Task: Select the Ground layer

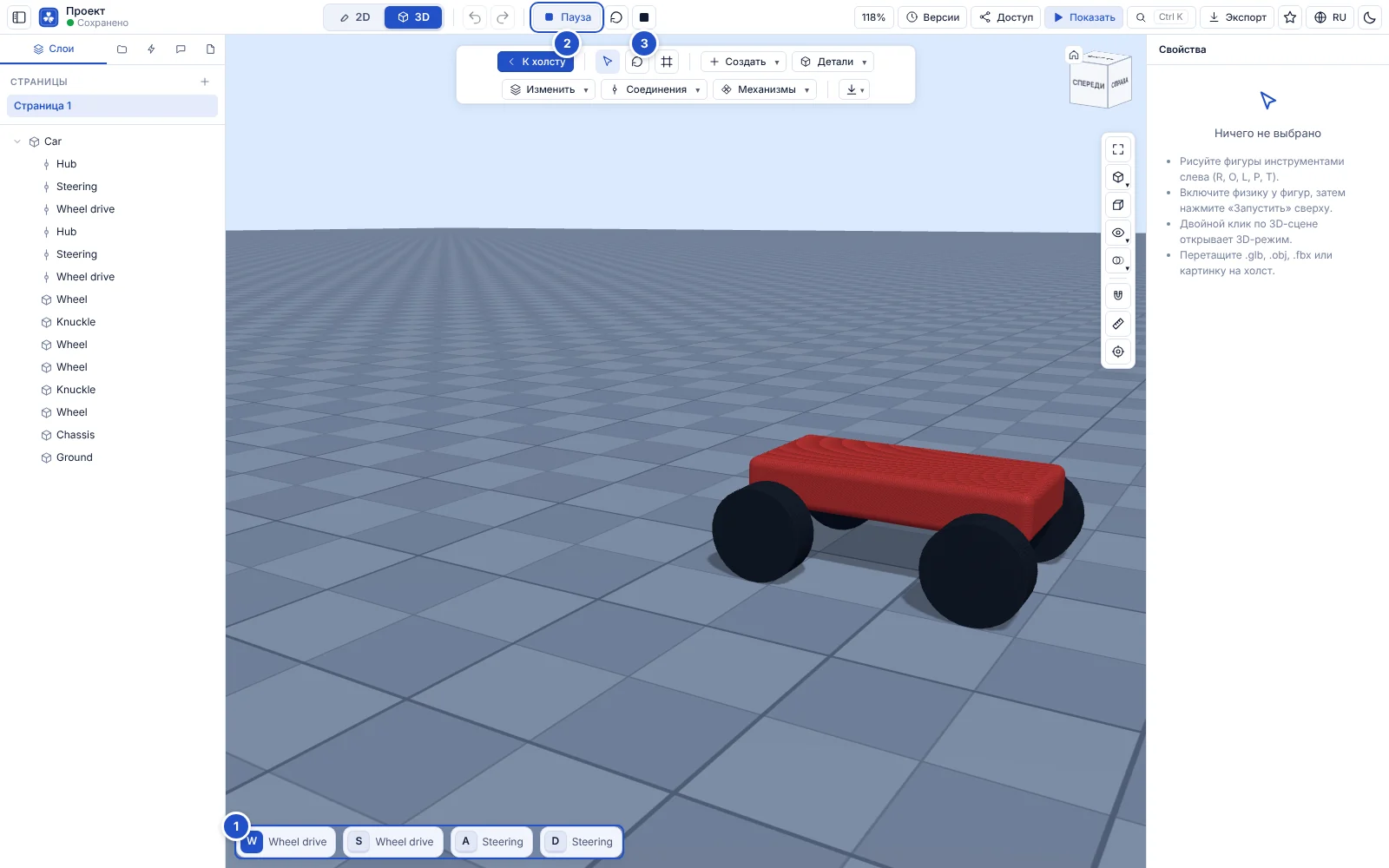Action: (112, 457)
